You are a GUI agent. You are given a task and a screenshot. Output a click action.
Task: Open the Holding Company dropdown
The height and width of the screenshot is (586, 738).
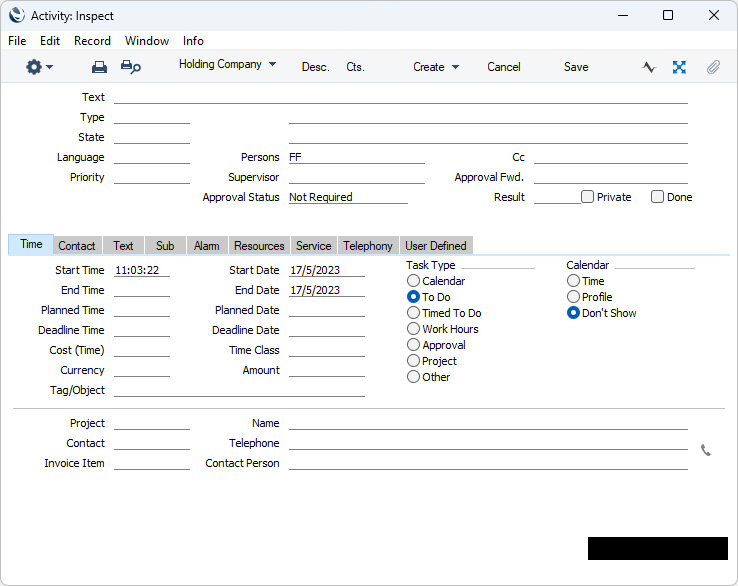[227, 64]
